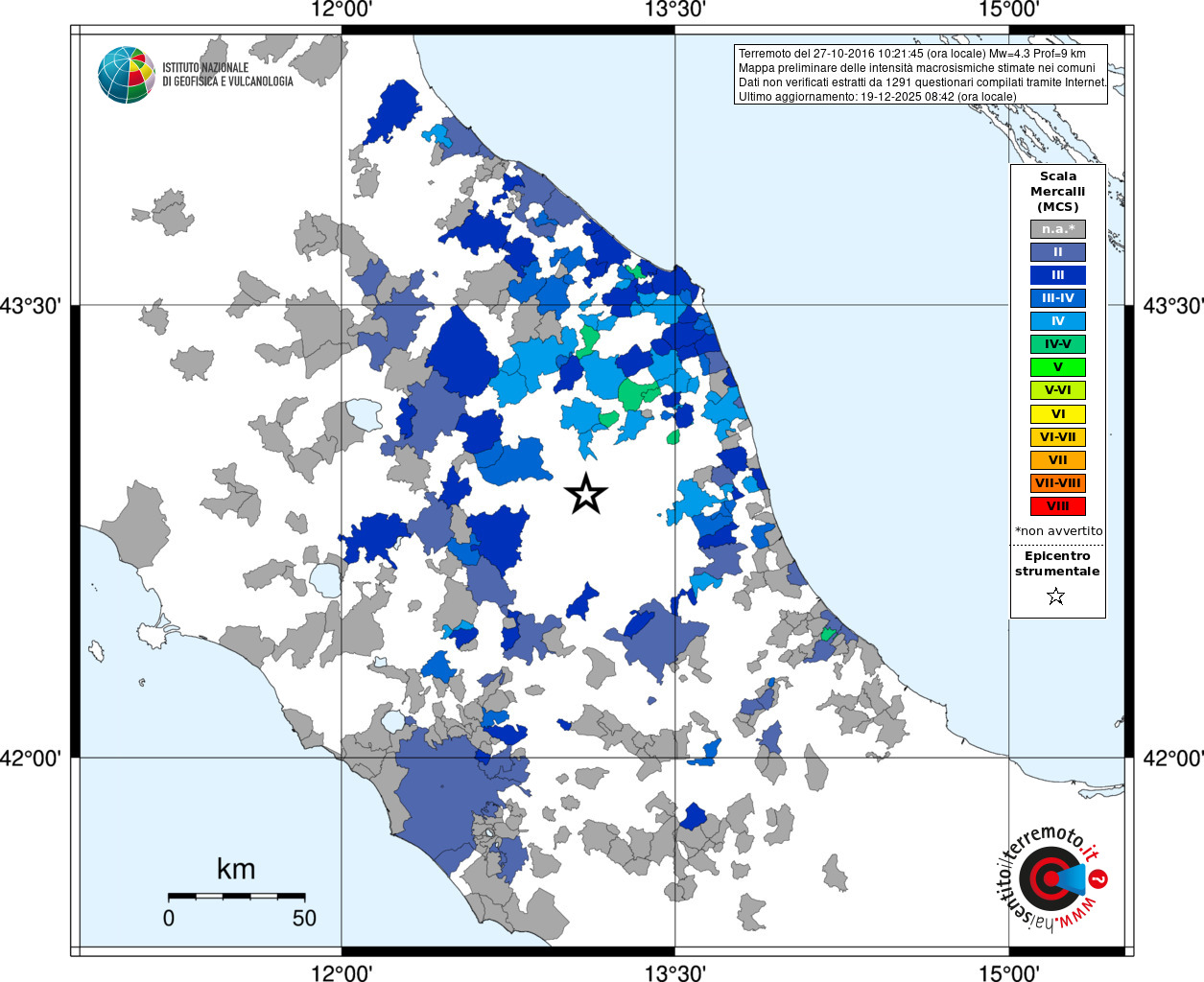Select the gray n.a.* legend swatch

1057,229
